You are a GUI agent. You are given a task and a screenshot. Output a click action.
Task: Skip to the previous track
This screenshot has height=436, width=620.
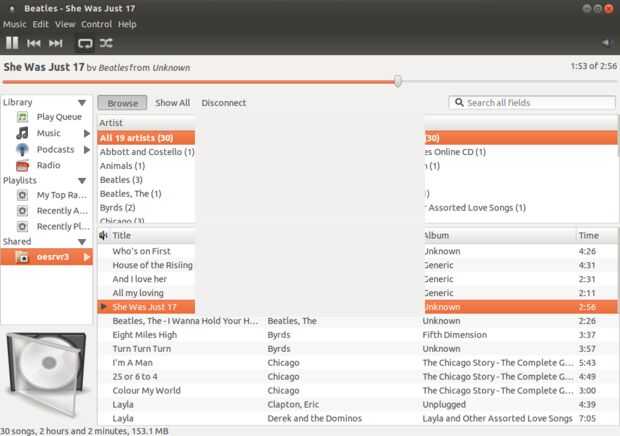click(x=34, y=43)
